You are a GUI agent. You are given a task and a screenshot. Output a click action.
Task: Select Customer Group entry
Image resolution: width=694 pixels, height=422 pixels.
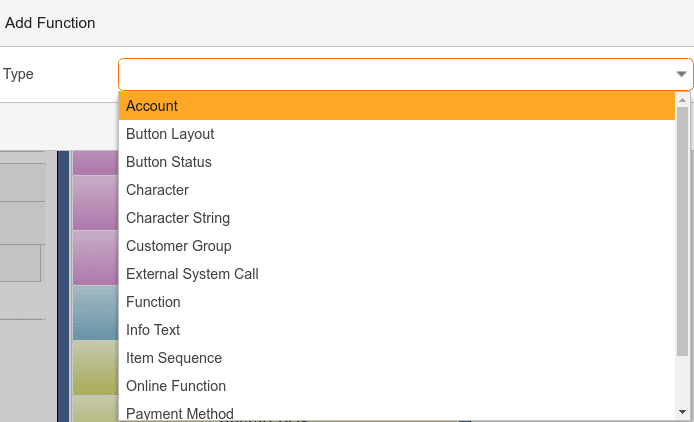(x=397, y=246)
